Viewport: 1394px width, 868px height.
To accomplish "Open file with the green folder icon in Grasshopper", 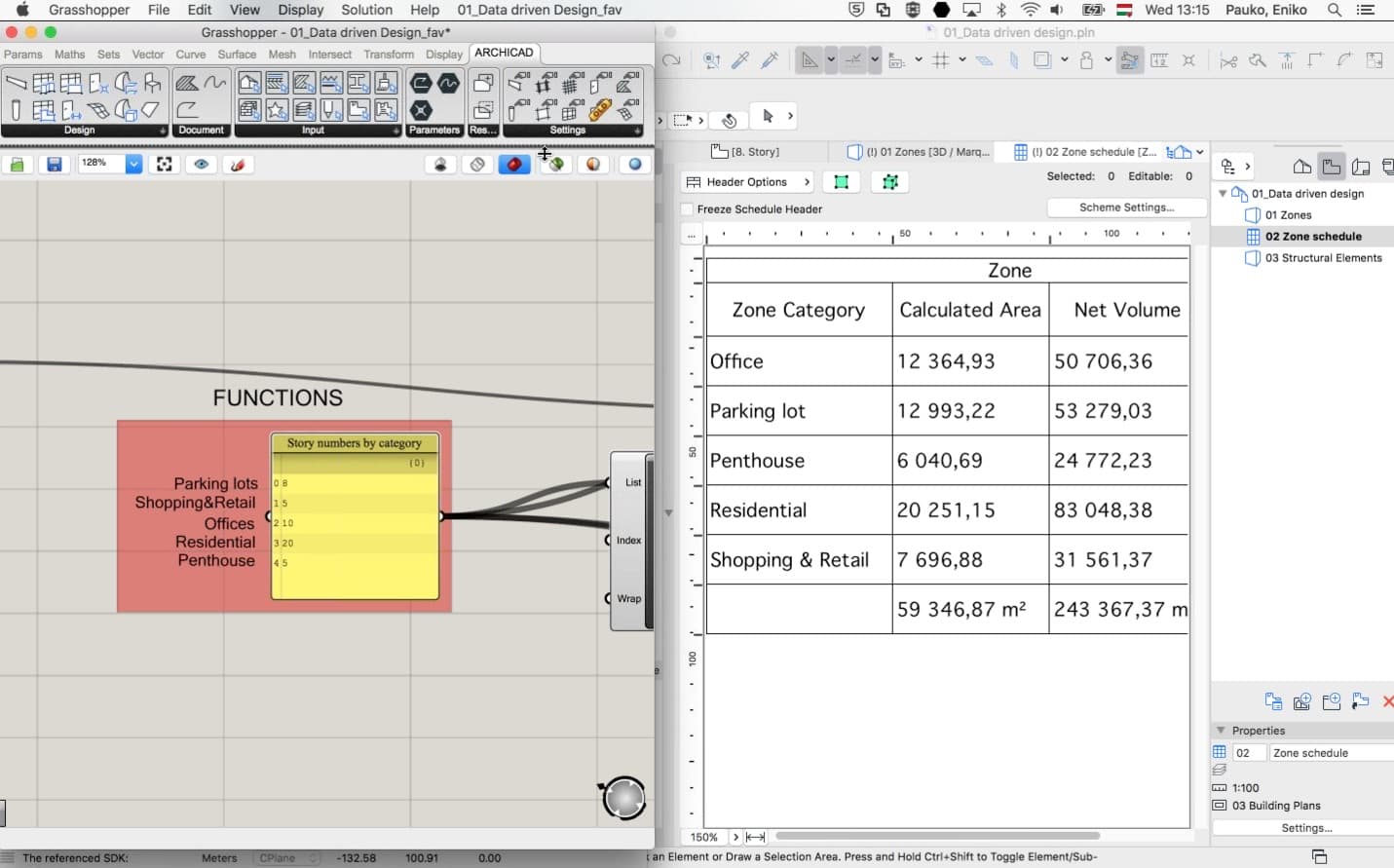I will [x=18, y=165].
